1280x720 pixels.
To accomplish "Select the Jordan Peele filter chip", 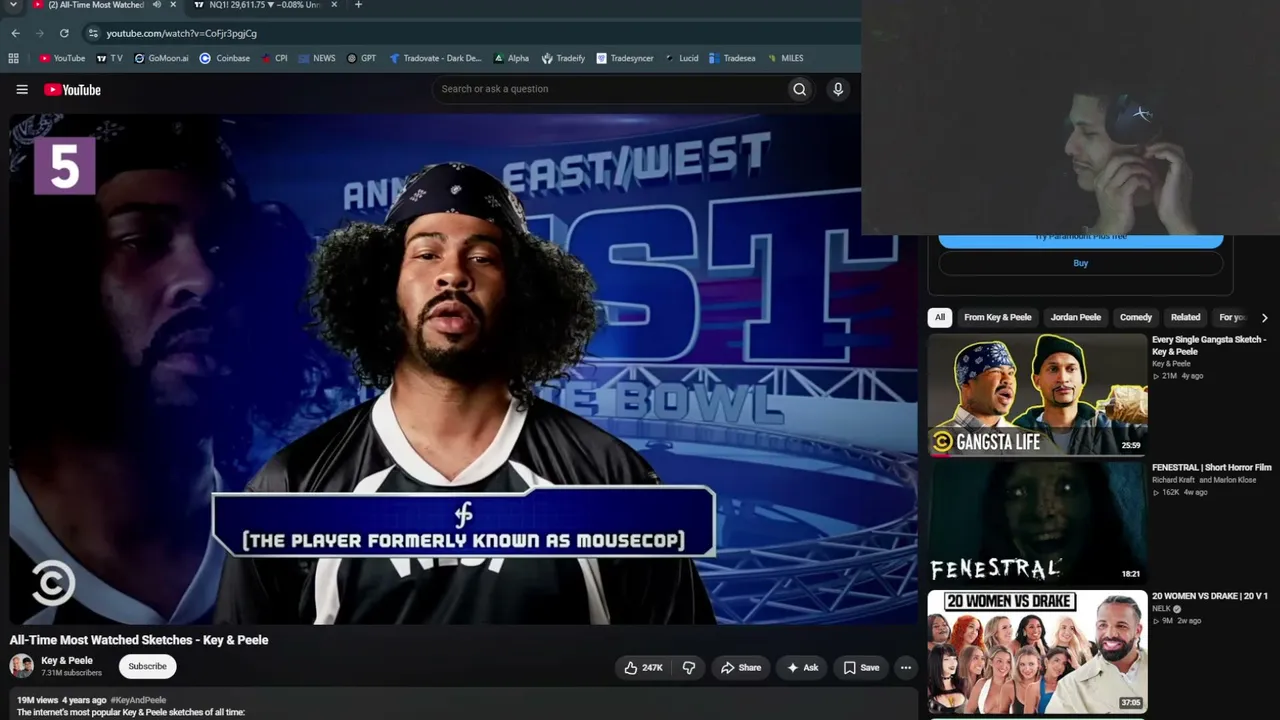I will click(1076, 317).
